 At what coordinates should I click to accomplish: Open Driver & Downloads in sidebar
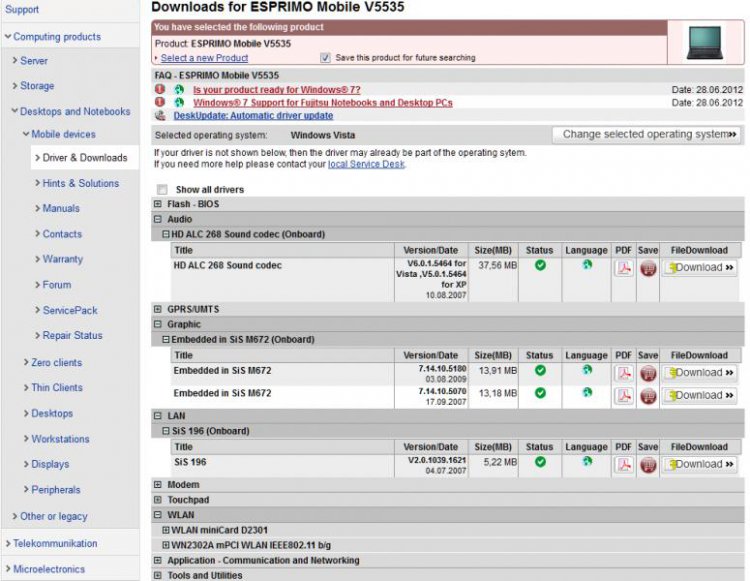(85, 157)
